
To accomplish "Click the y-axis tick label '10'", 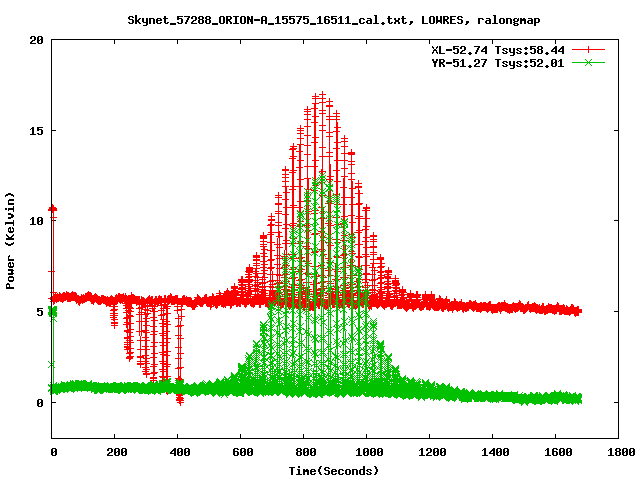I will point(36,221).
